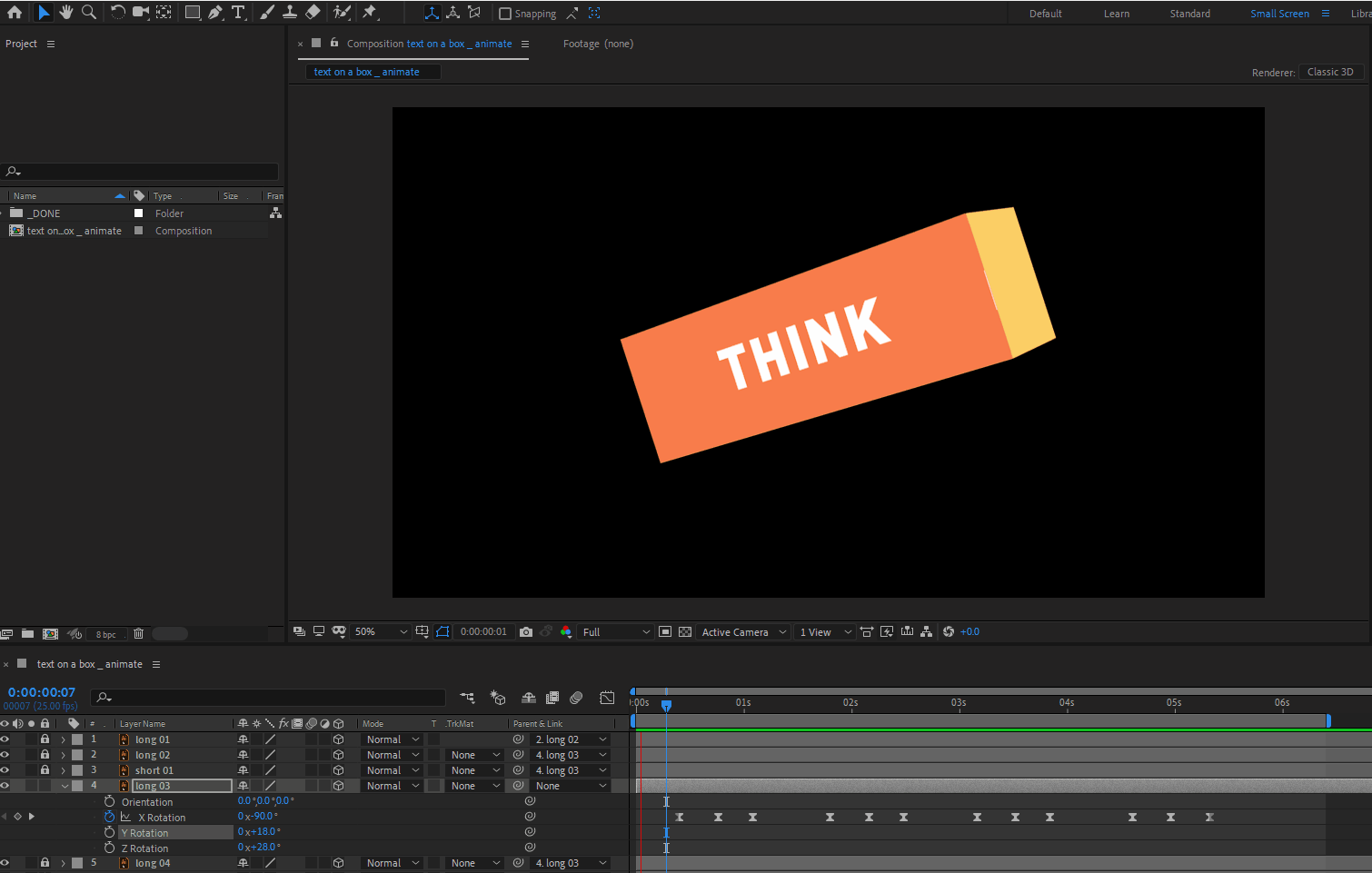Open the Classic 3D renderer dropdown
This screenshot has height=873, width=1372.
pyautogui.click(x=1331, y=72)
